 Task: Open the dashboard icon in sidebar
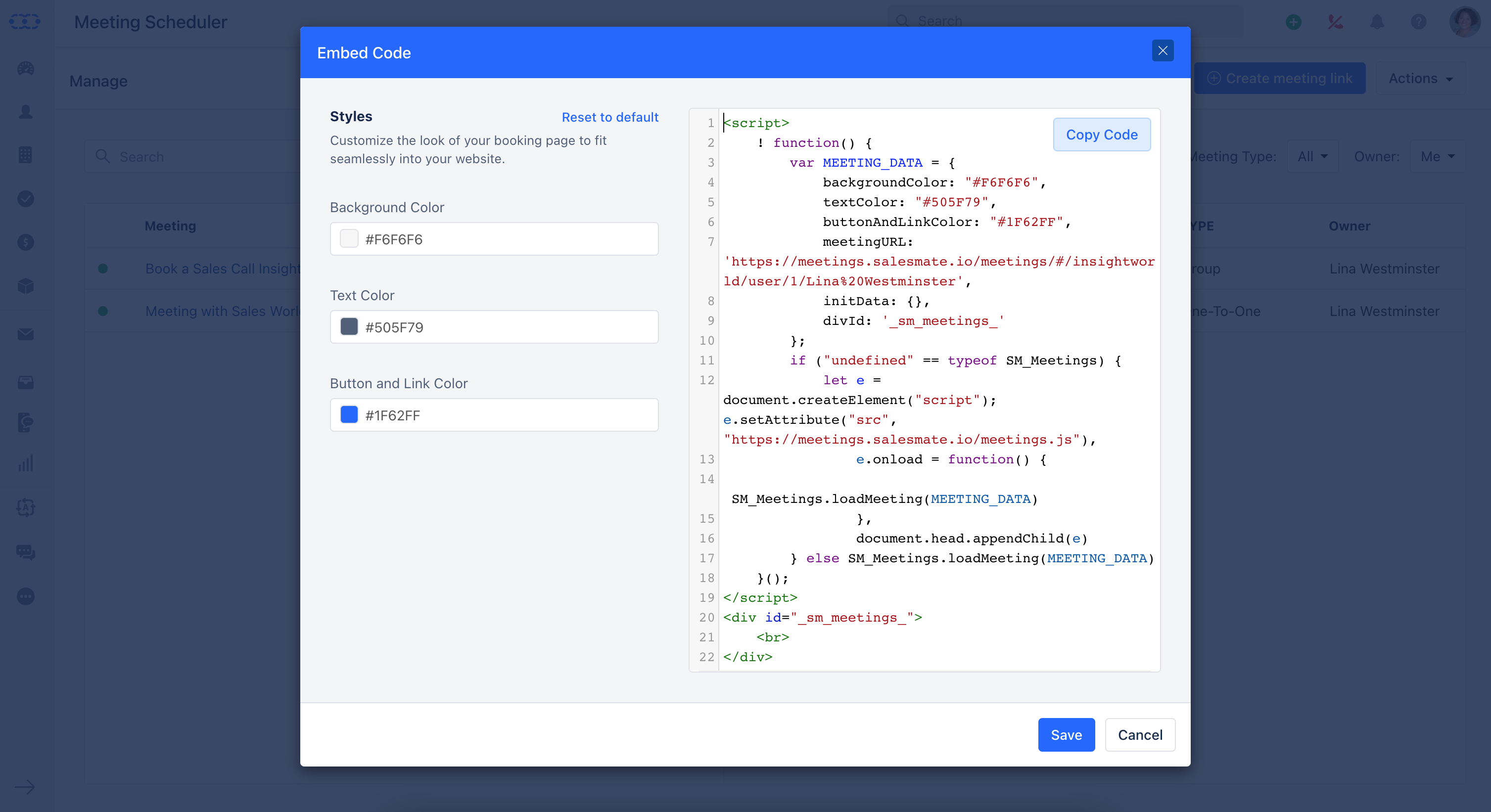tap(25, 68)
